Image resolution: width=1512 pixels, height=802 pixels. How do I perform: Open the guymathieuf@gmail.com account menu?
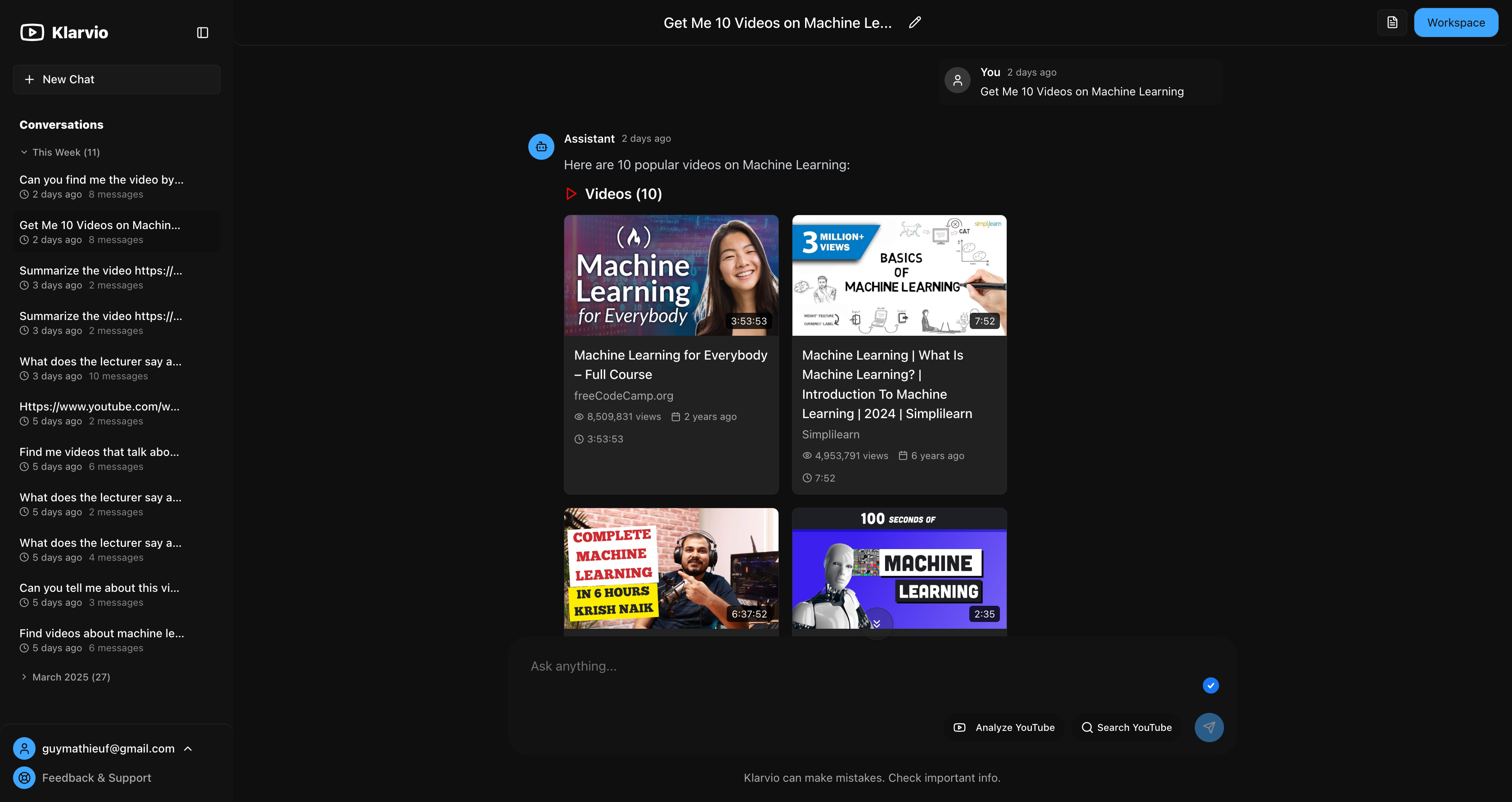[x=108, y=748]
